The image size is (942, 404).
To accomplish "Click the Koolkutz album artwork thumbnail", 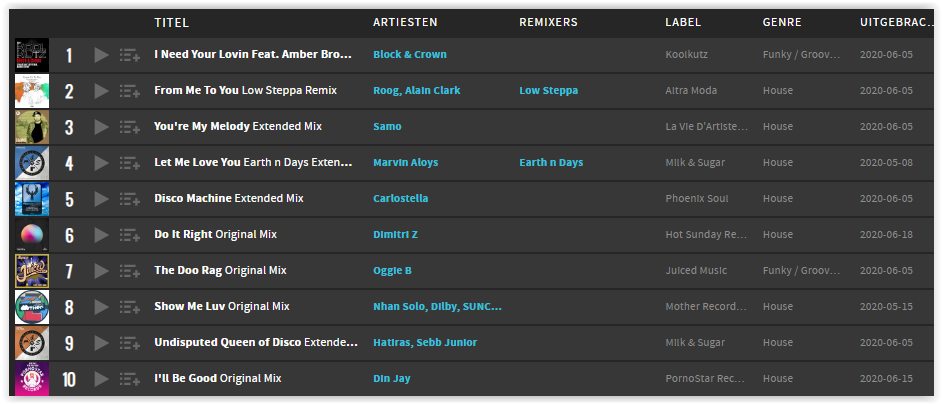I will (x=32, y=55).
